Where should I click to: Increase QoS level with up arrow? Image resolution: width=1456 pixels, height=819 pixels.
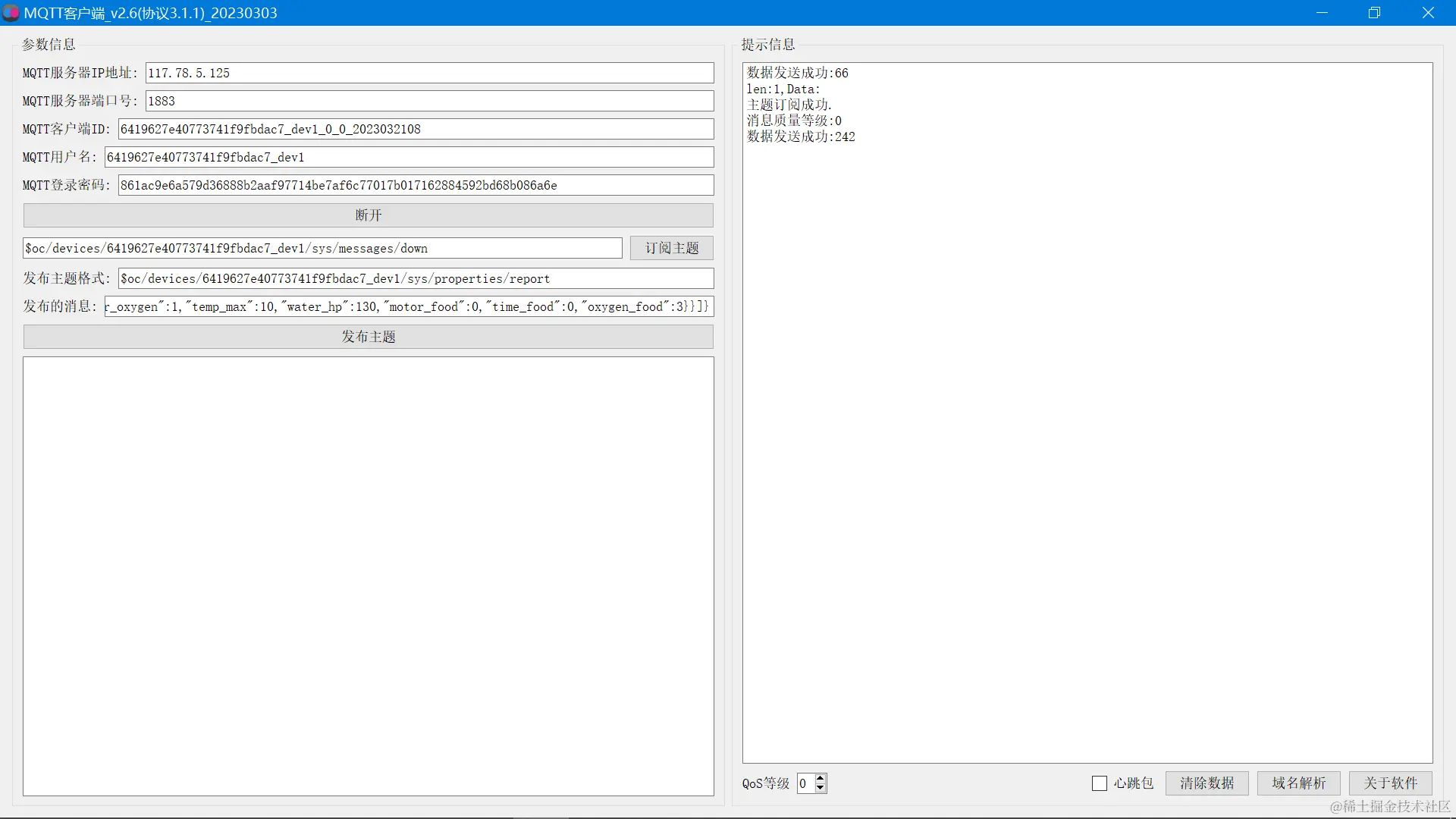pos(821,778)
